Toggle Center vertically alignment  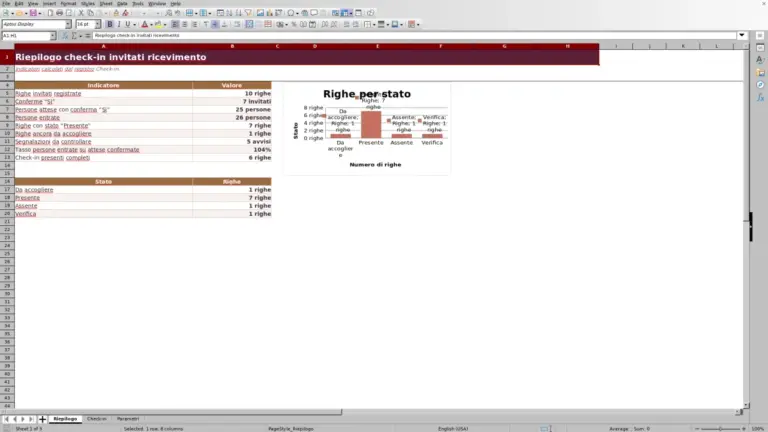[215, 24]
